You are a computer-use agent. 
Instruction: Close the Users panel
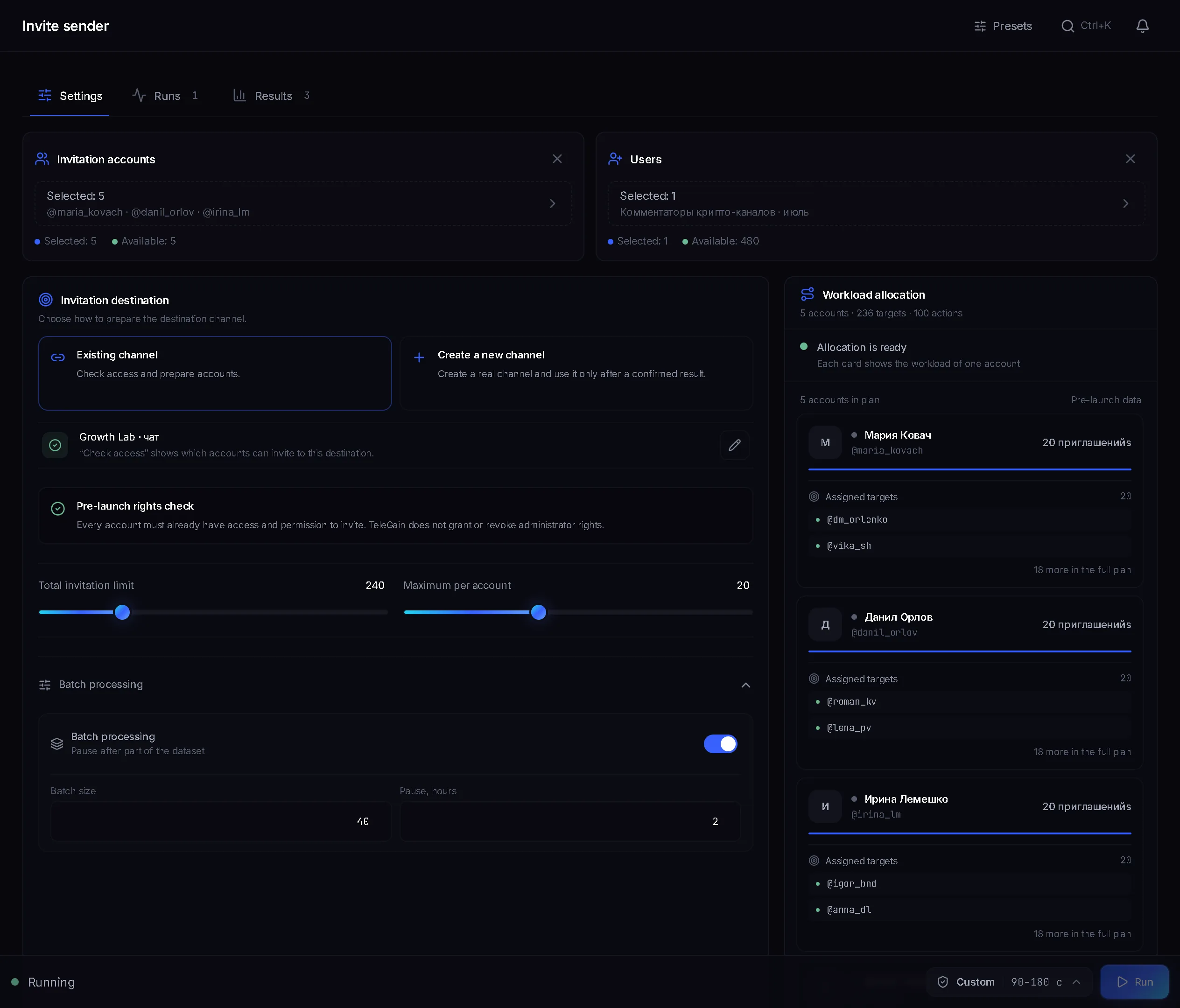tap(1130, 159)
